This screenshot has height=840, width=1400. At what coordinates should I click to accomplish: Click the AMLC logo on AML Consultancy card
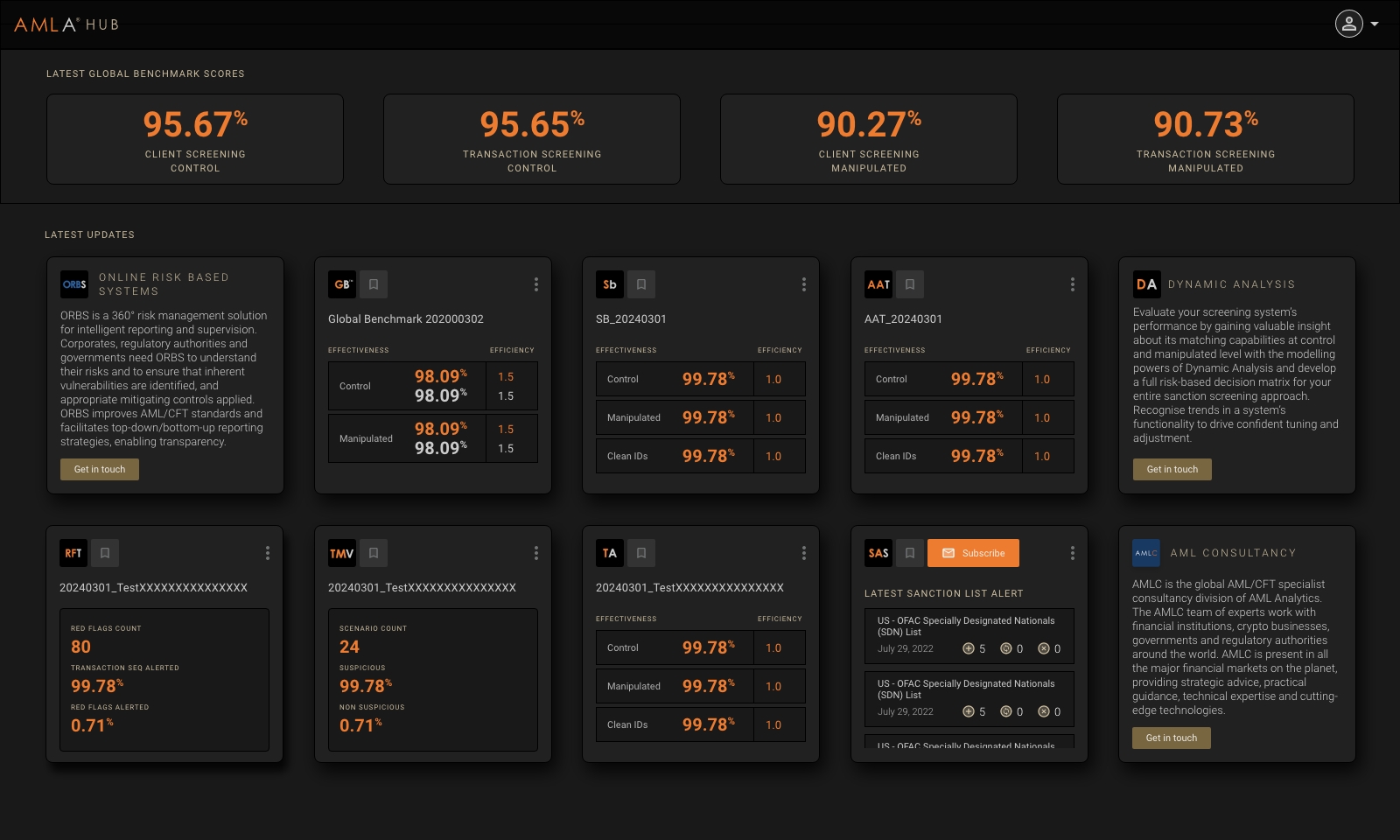1146,552
